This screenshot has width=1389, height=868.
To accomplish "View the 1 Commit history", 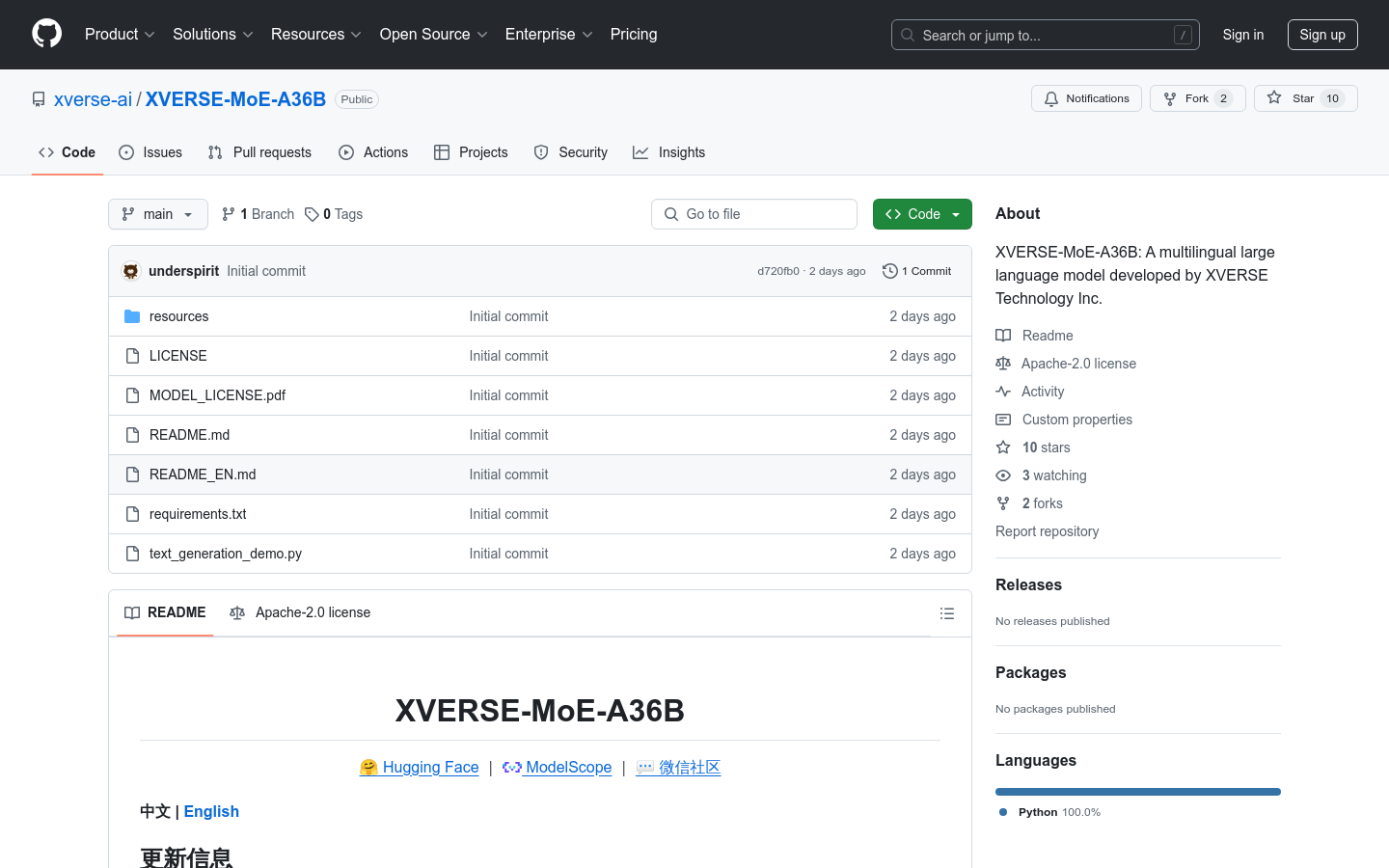I will coord(917,271).
